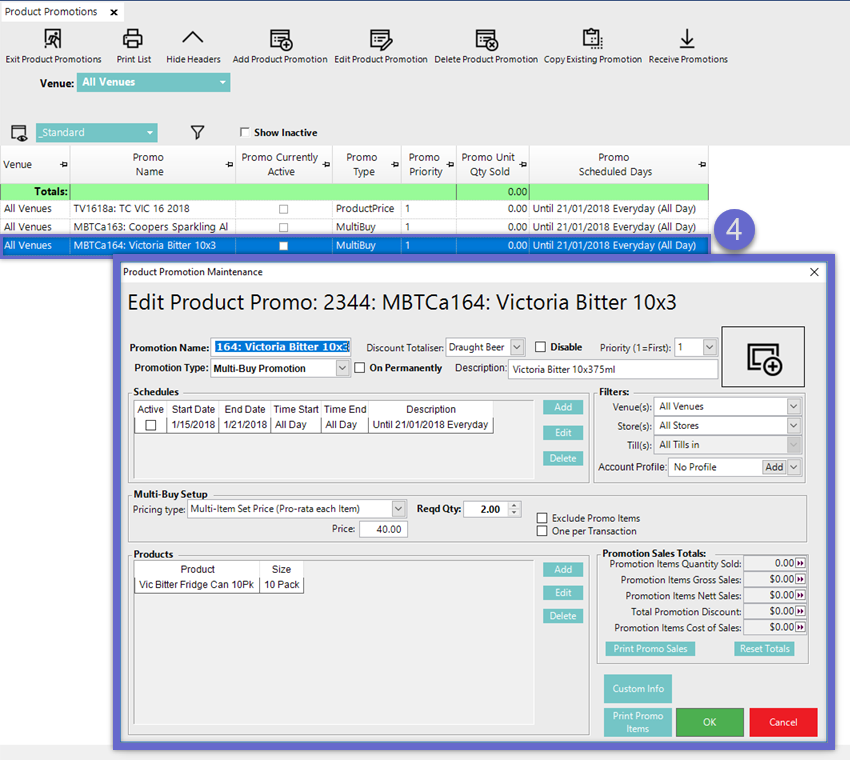Collapse headers with the Hide Headers chevron

tap(192, 38)
